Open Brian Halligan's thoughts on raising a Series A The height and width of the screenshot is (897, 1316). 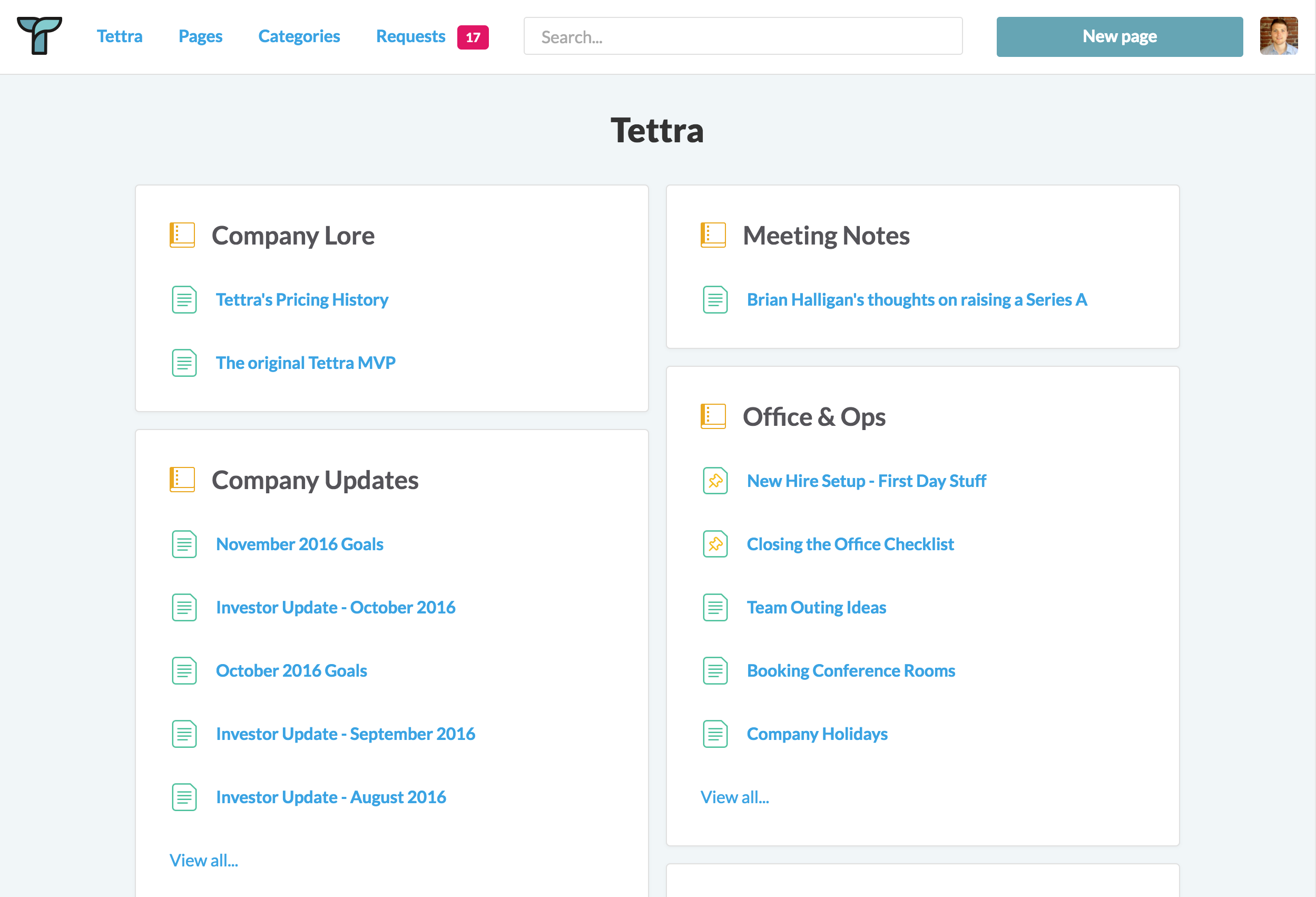click(917, 300)
